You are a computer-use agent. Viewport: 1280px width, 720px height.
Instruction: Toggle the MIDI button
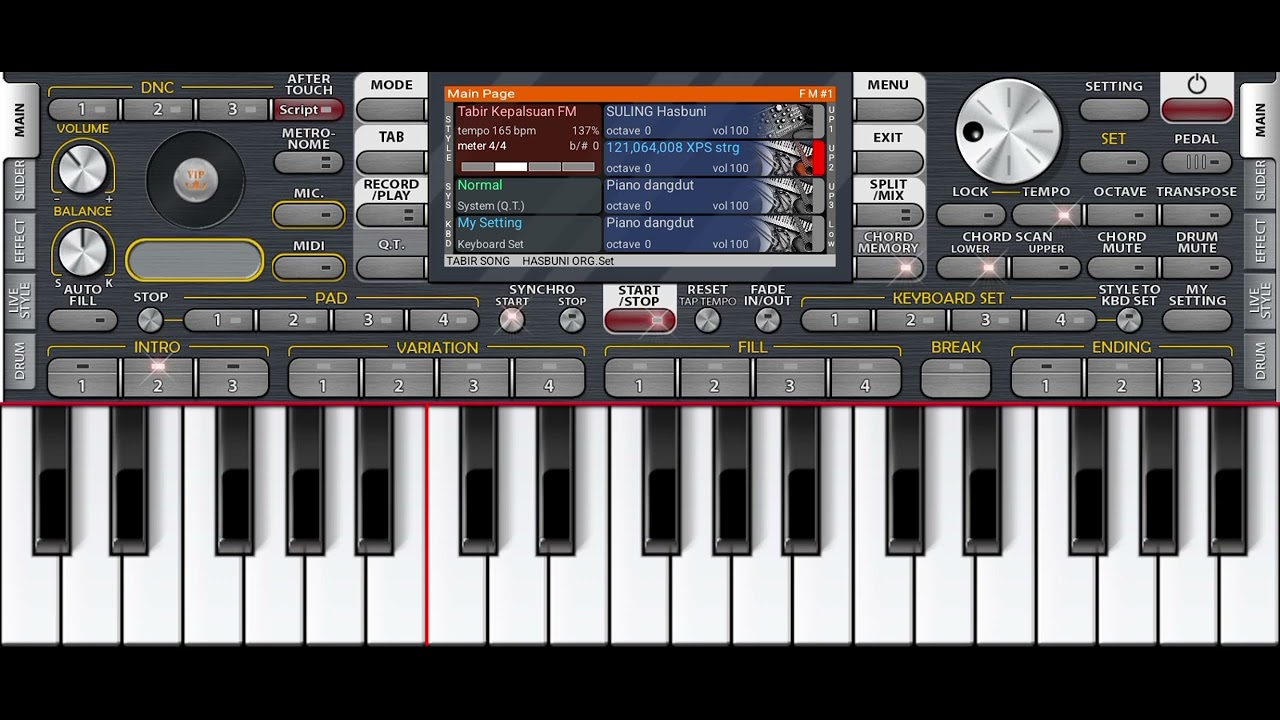[x=309, y=267]
